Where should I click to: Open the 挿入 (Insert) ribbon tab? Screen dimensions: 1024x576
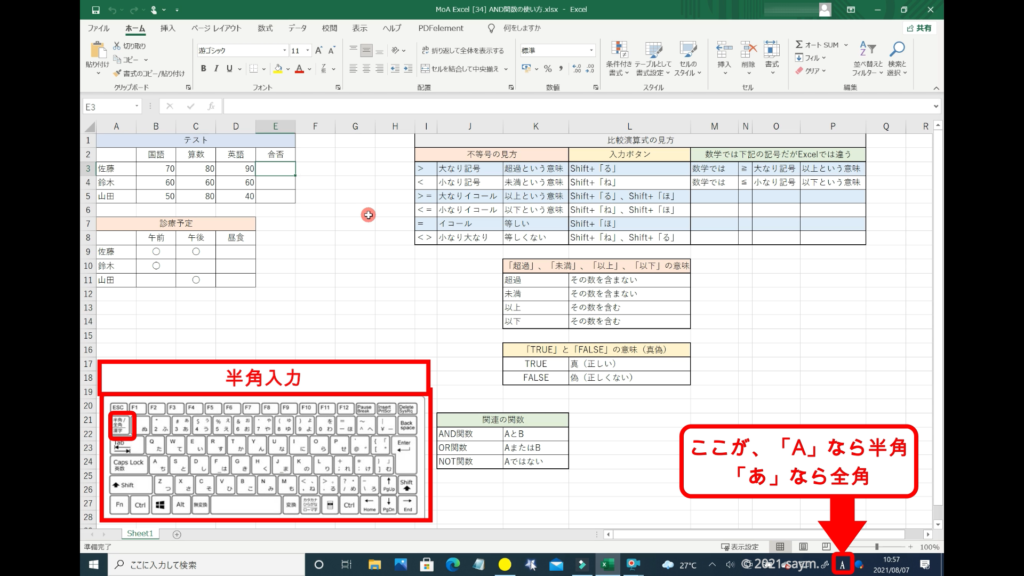coord(167,29)
